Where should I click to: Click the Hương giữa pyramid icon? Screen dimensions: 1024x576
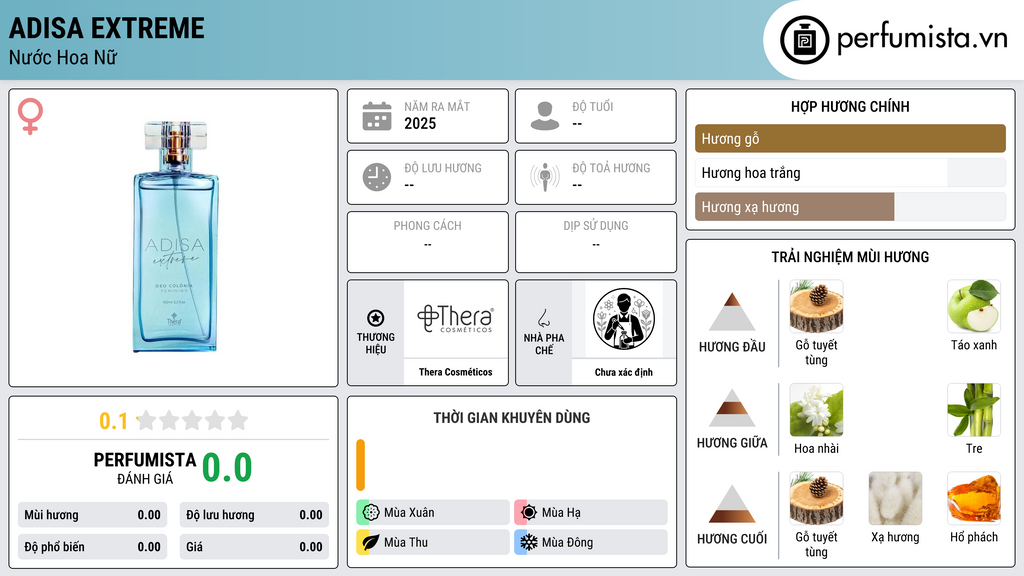click(732, 408)
